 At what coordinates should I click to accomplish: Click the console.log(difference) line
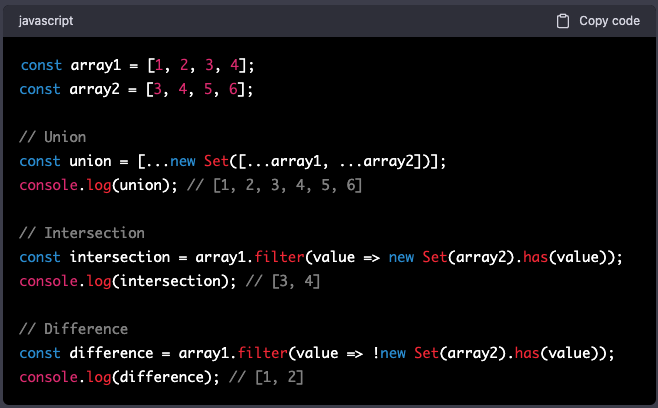coord(161,377)
